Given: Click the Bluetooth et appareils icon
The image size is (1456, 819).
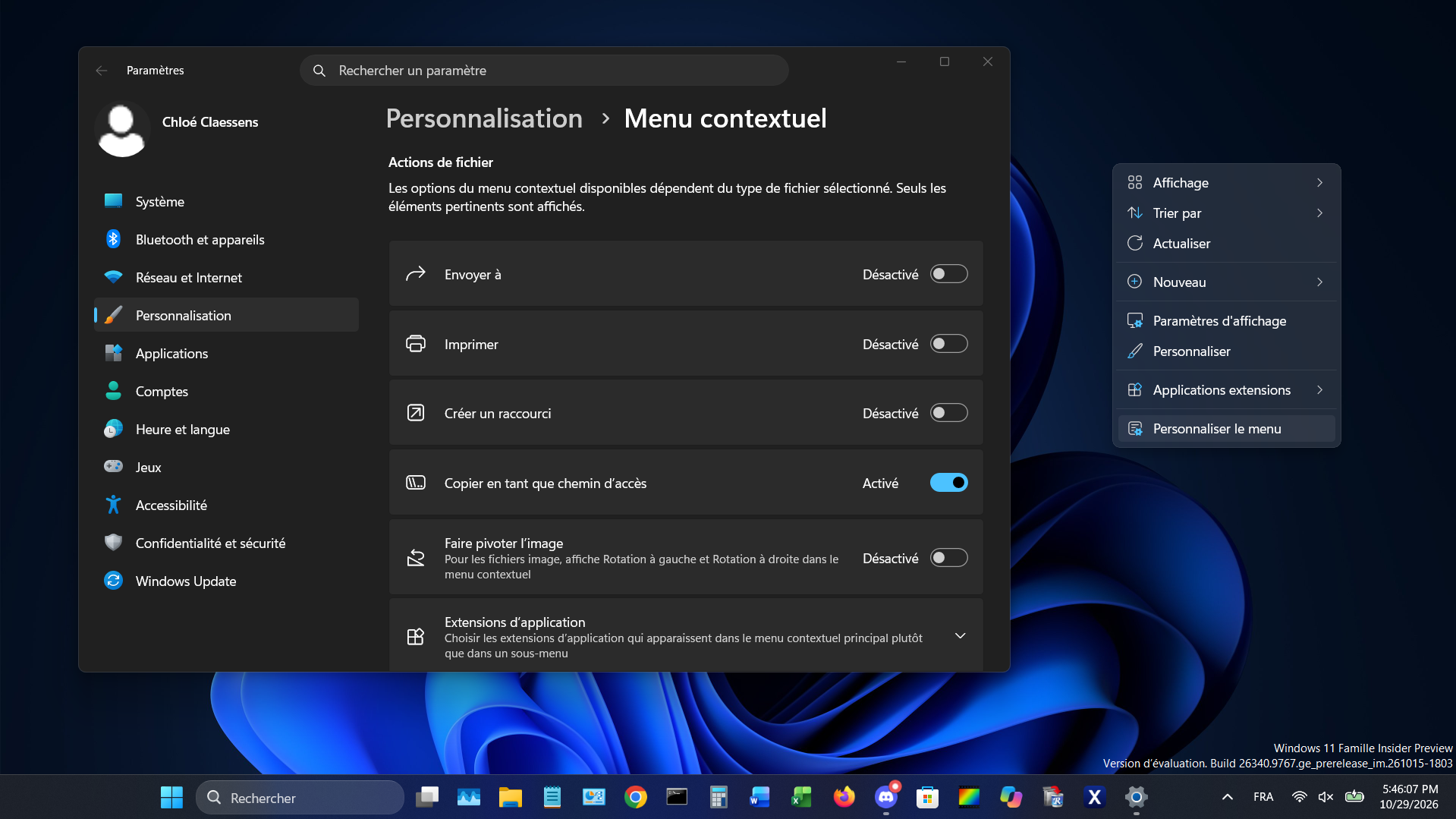Looking at the screenshot, I should [x=113, y=239].
